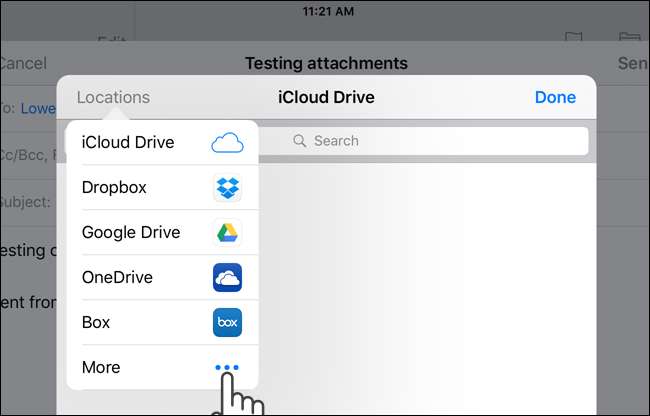
Task: Tap Cancel on the email draft
Action: point(22,63)
